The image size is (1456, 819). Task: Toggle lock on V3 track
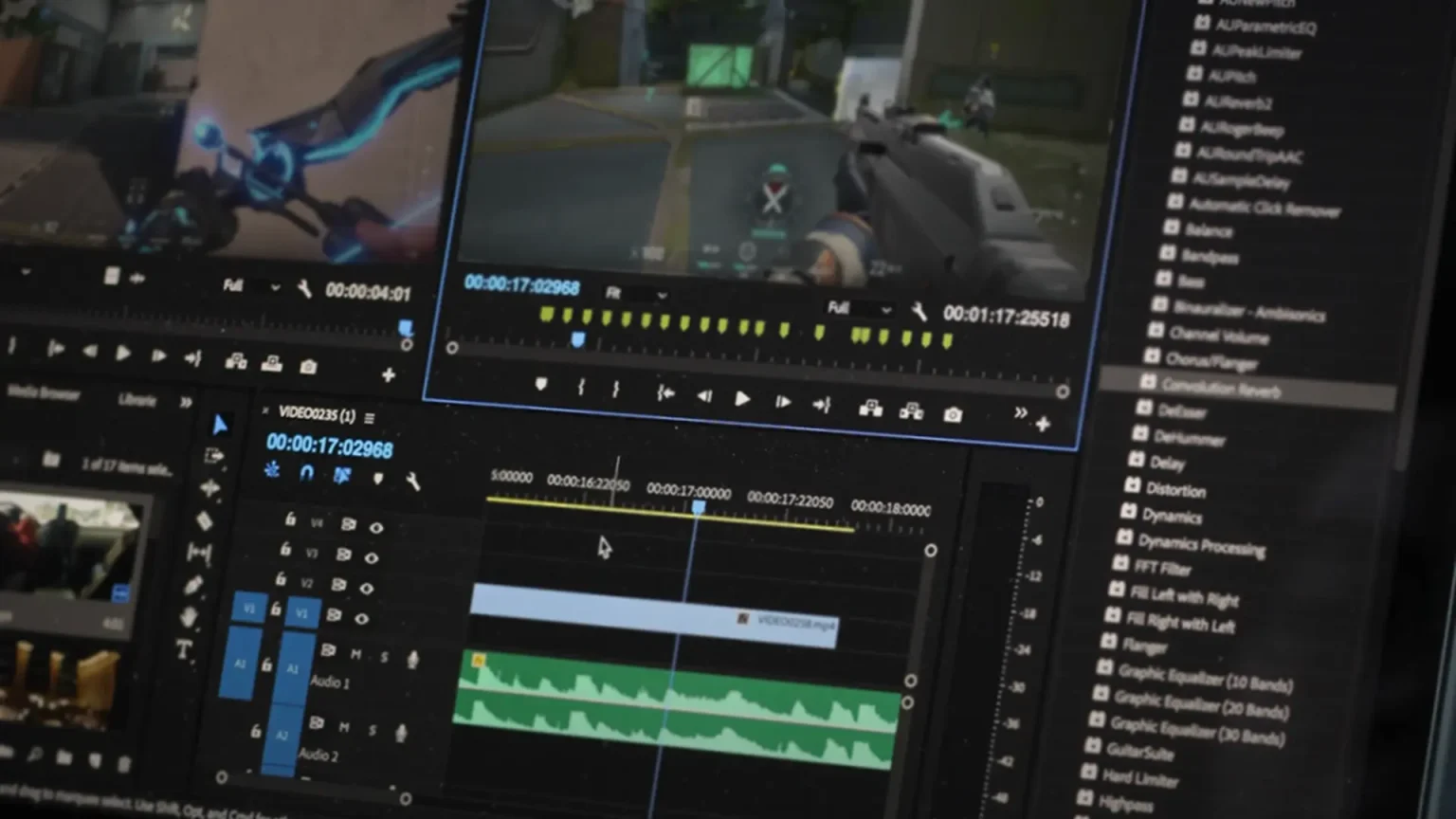(x=285, y=549)
